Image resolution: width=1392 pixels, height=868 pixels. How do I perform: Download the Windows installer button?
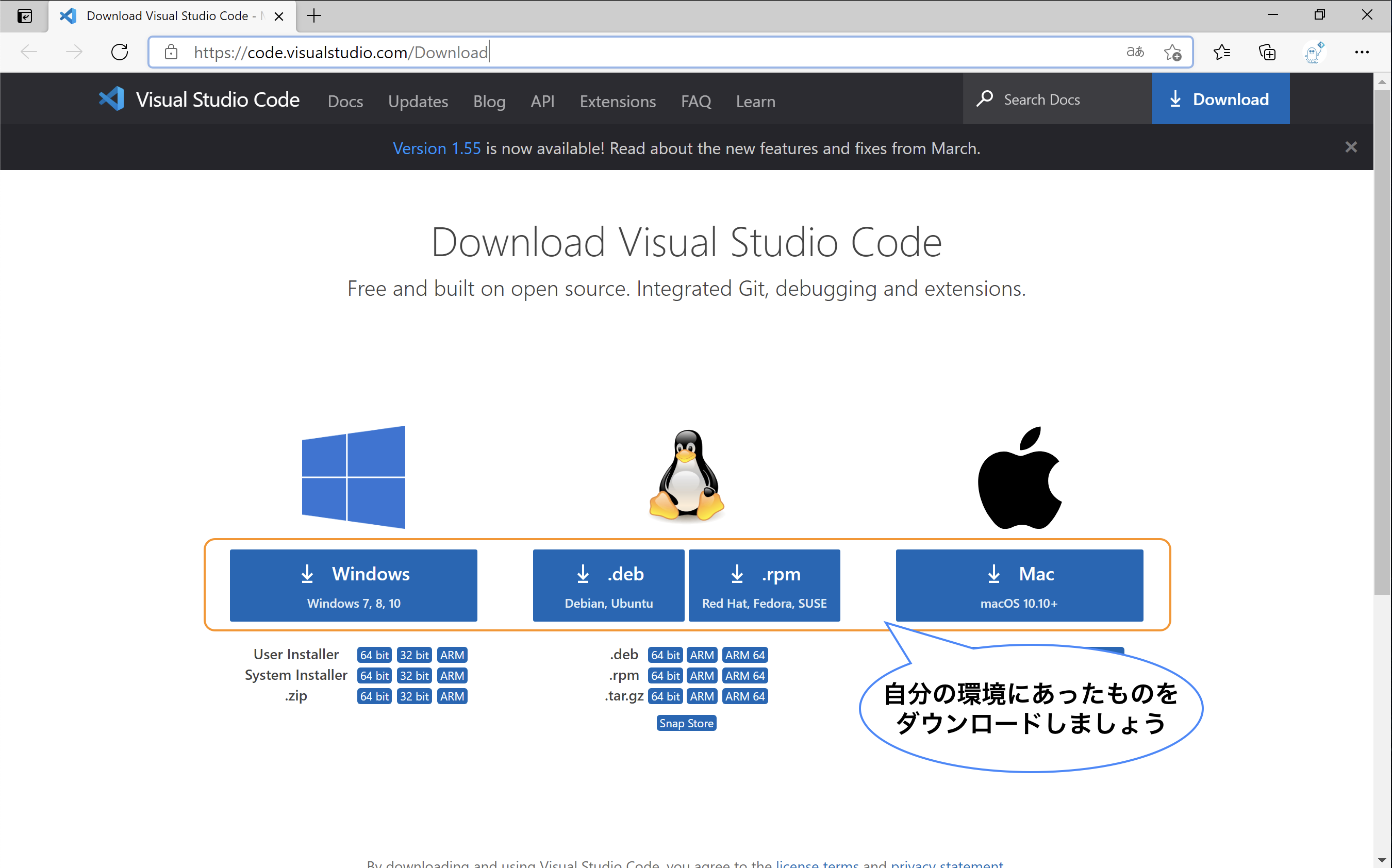click(353, 586)
